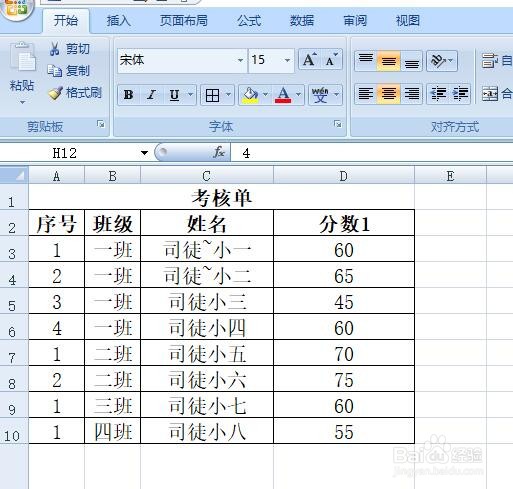This screenshot has width=513, height=489.
Task: Open the Office button menu
Action: tap(17, 8)
